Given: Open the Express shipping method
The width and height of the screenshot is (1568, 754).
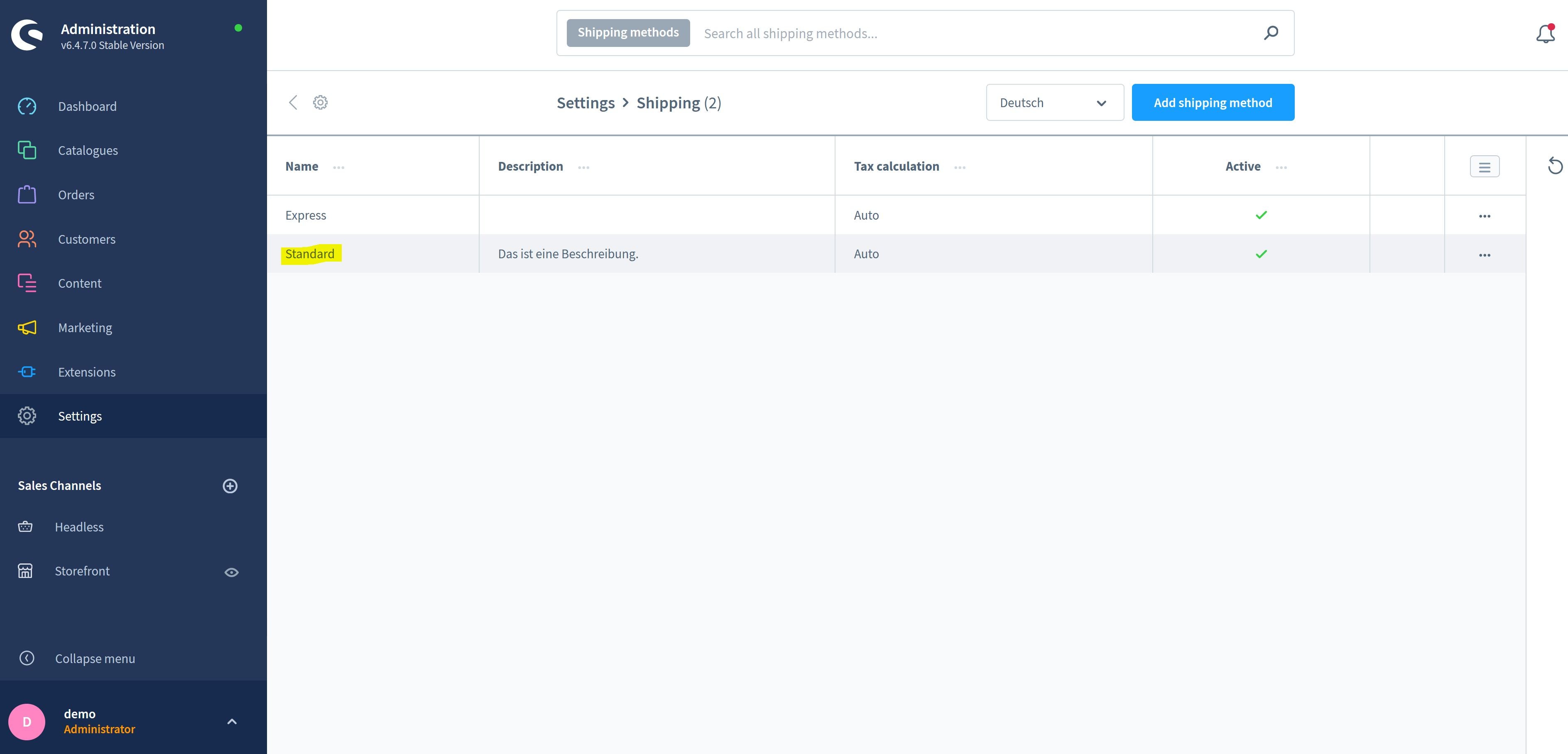Looking at the screenshot, I should point(306,215).
